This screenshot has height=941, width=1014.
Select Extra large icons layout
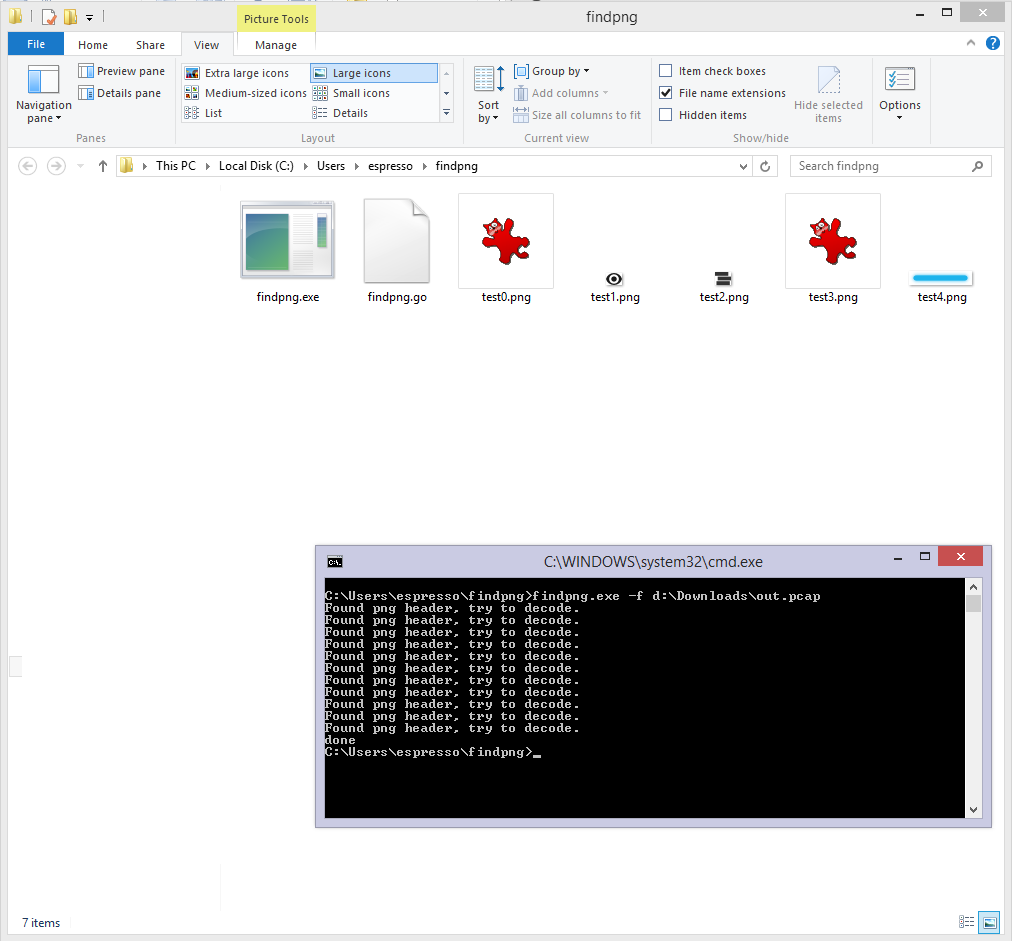click(x=246, y=73)
